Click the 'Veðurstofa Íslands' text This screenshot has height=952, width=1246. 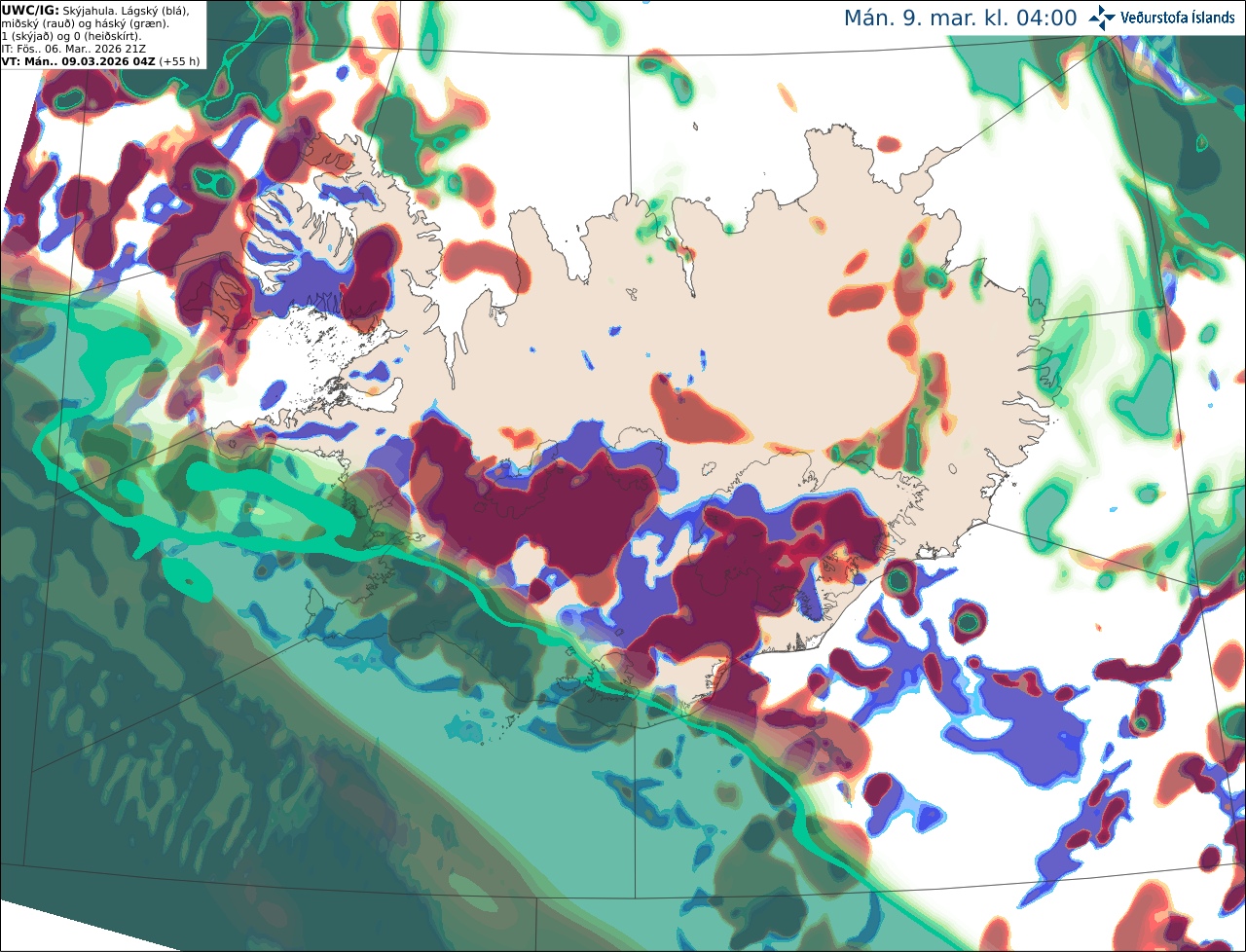(1178, 18)
